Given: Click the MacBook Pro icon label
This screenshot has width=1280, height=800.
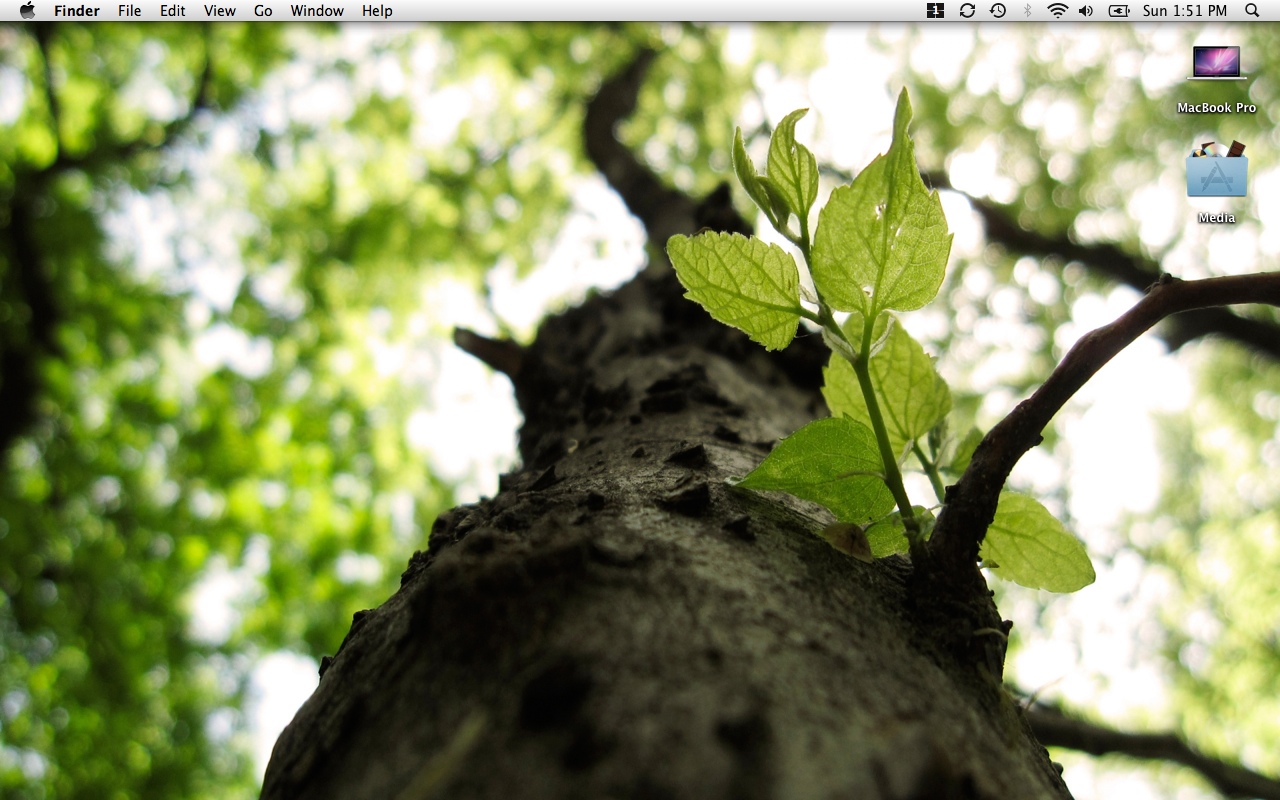Looking at the screenshot, I should 1217,108.
